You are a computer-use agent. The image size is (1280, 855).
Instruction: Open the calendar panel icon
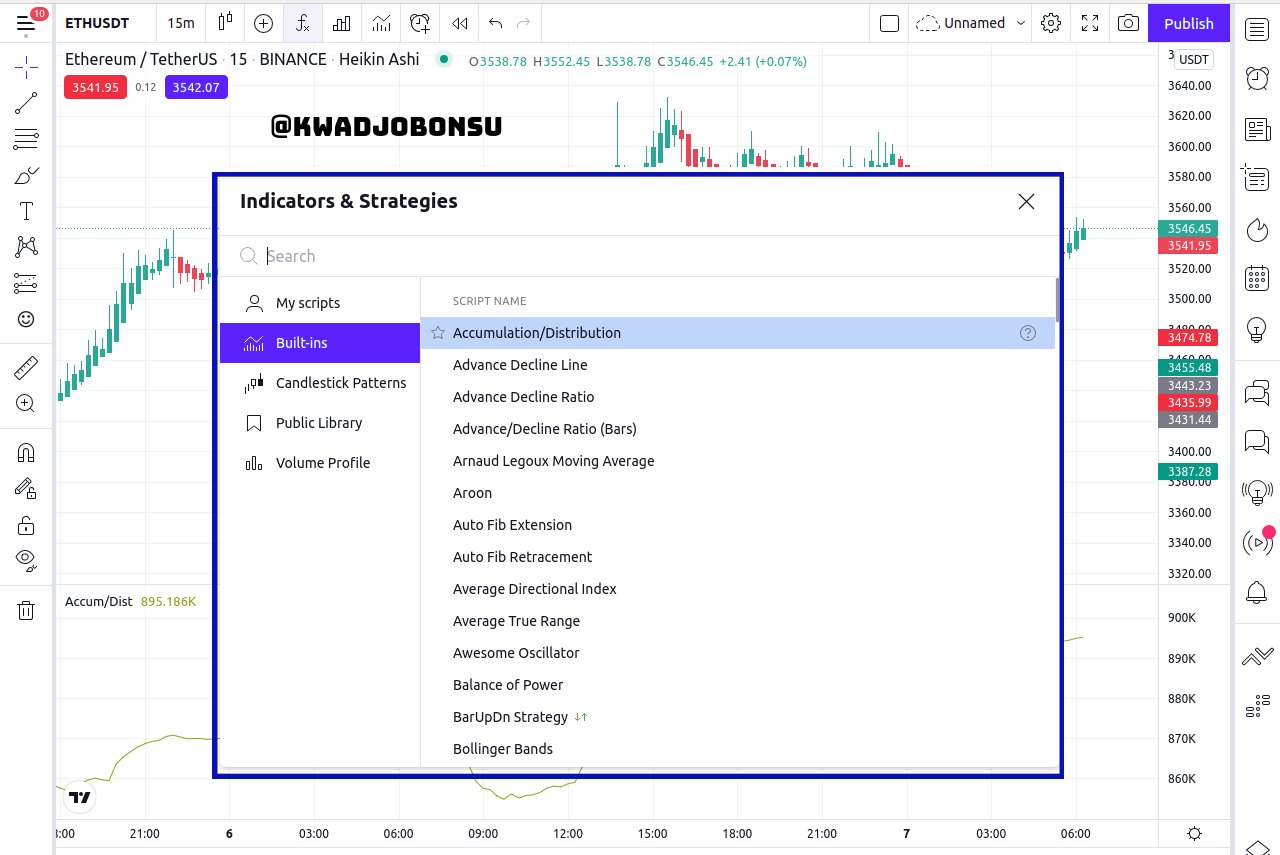tap(1257, 278)
